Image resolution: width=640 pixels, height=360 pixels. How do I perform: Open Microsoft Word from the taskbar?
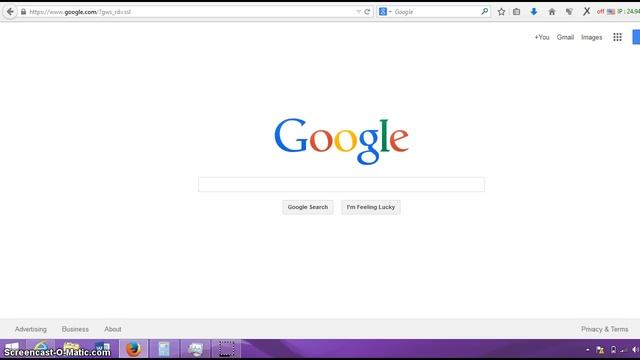tap(102, 349)
